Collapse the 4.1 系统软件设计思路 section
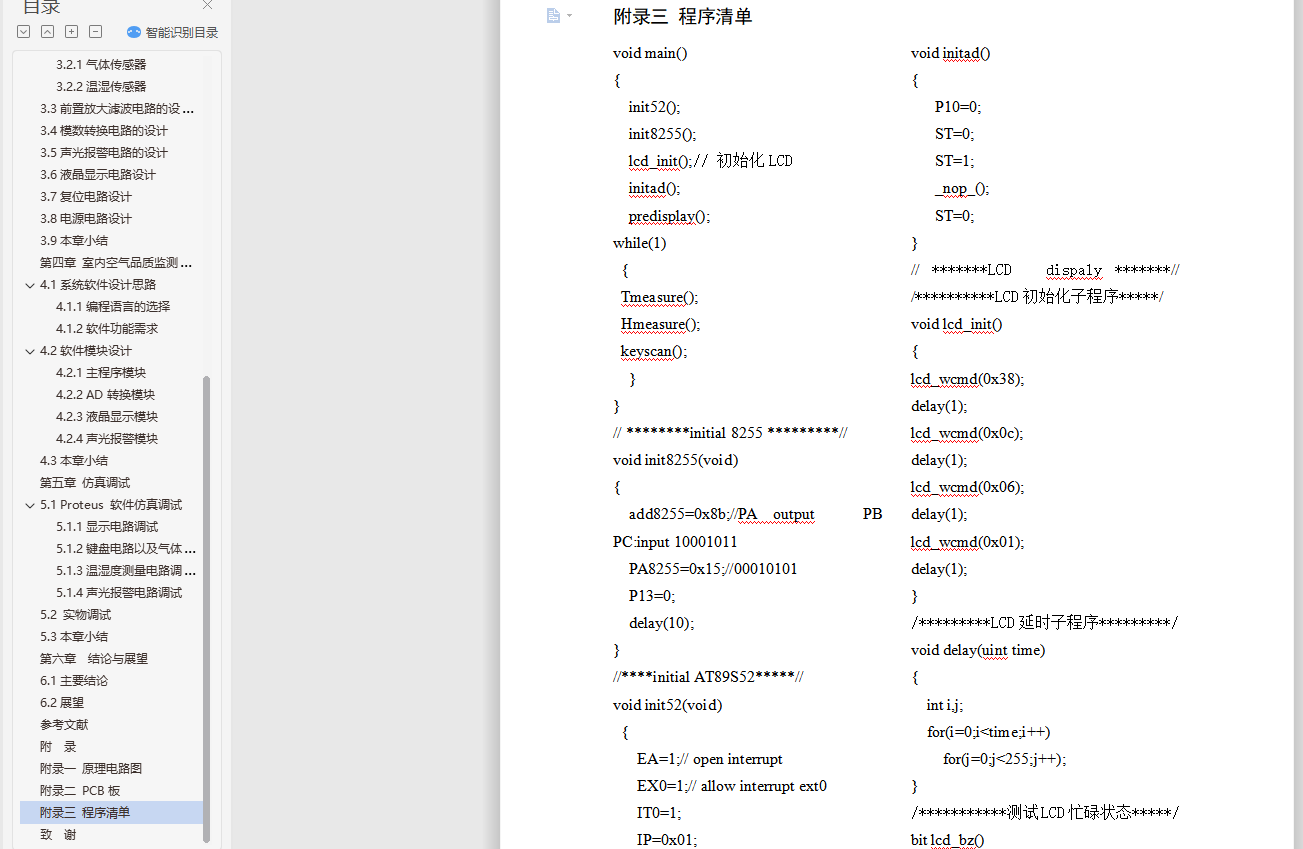The height and width of the screenshot is (849, 1303). [29, 285]
